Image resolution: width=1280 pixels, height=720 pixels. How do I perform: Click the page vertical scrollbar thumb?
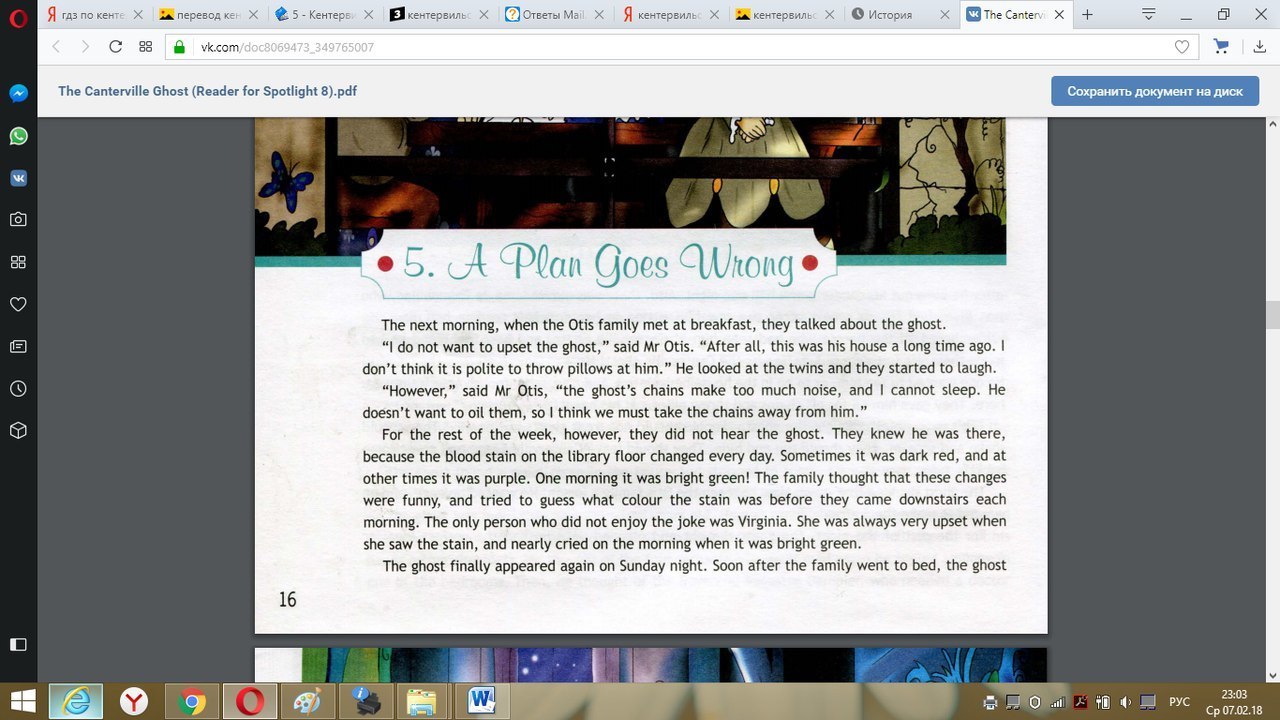tap(1272, 314)
